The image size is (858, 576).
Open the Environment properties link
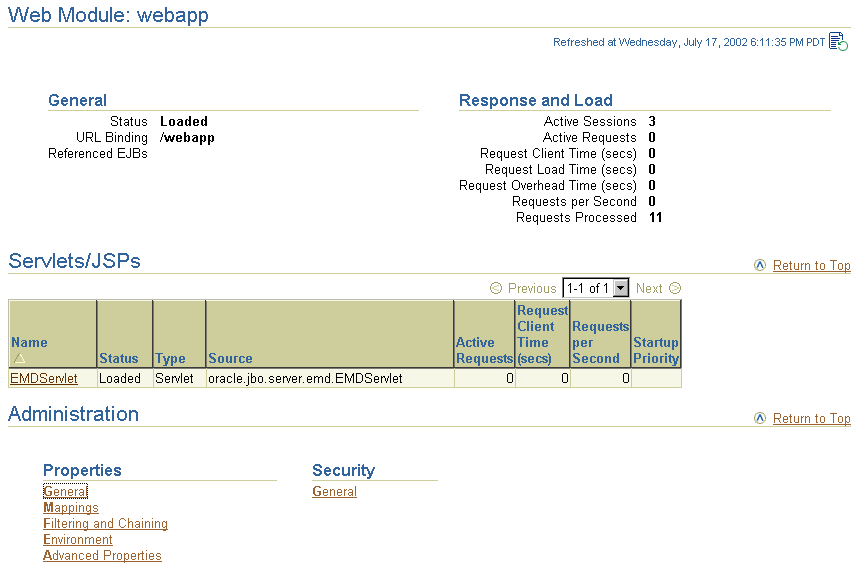tap(77, 540)
